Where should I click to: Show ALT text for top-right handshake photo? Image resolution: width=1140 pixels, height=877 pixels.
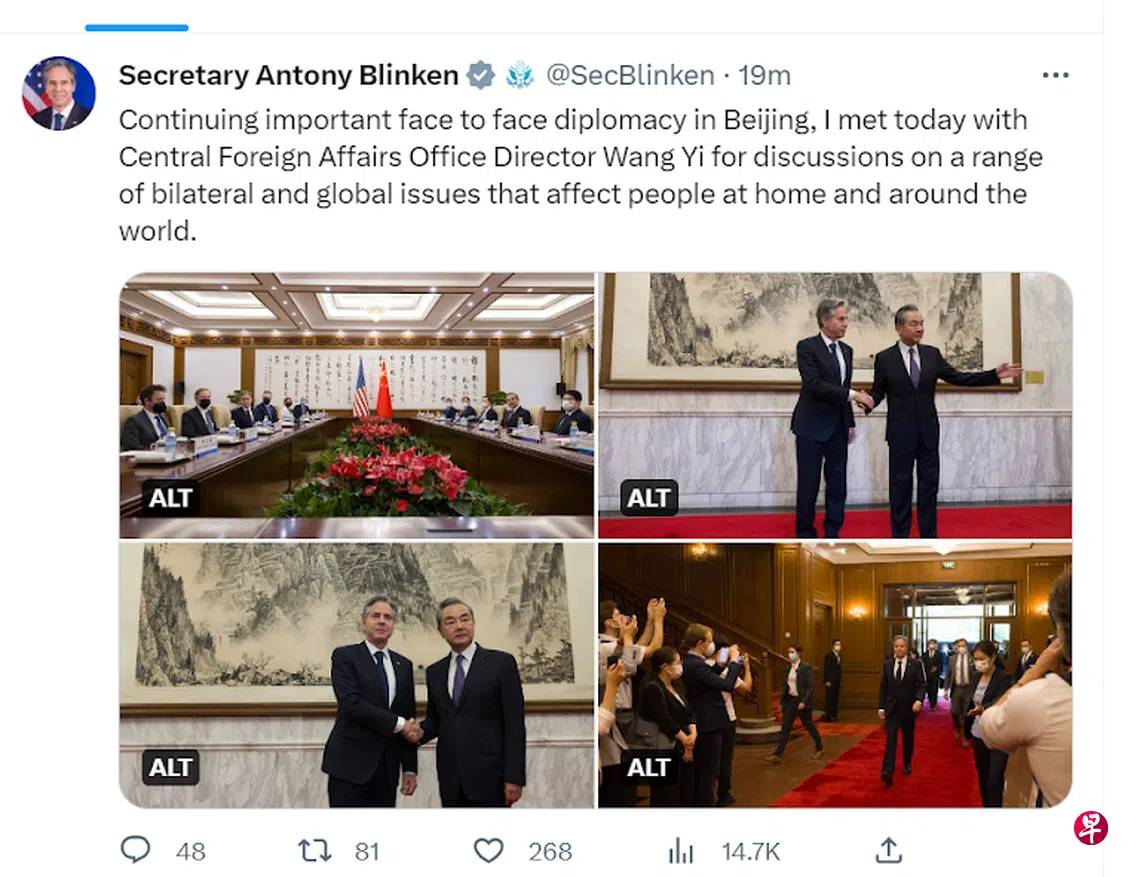click(x=649, y=498)
